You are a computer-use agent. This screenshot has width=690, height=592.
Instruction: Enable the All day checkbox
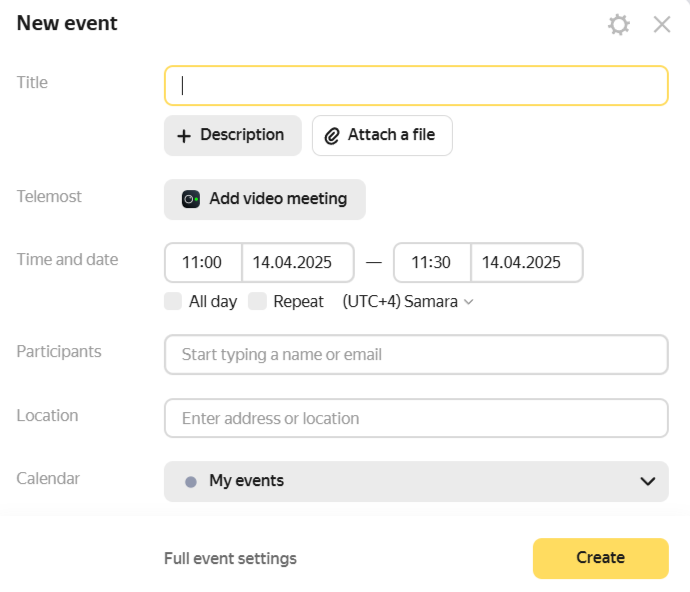174,301
